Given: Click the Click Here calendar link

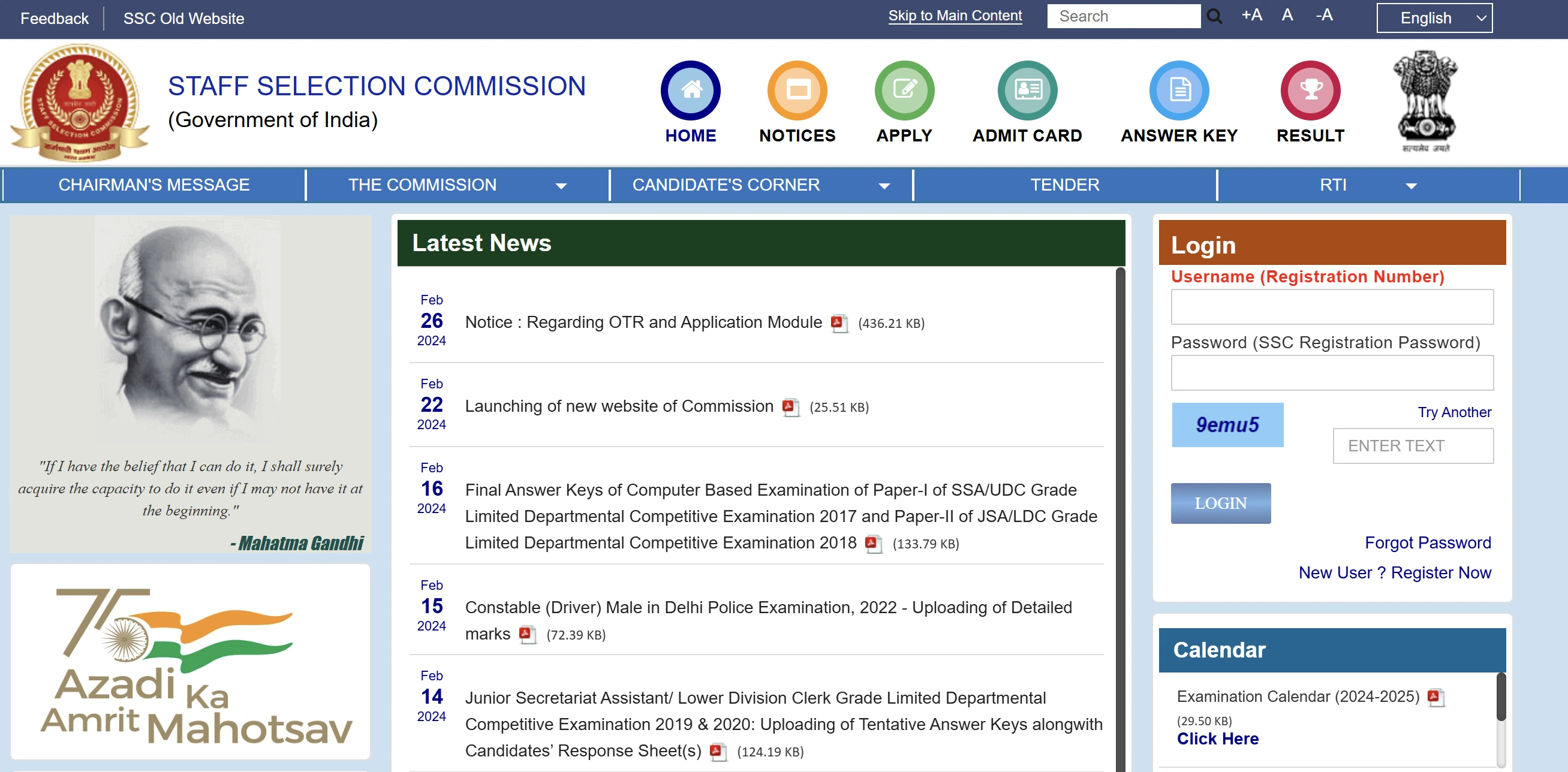Looking at the screenshot, I should click(1217, 738).
